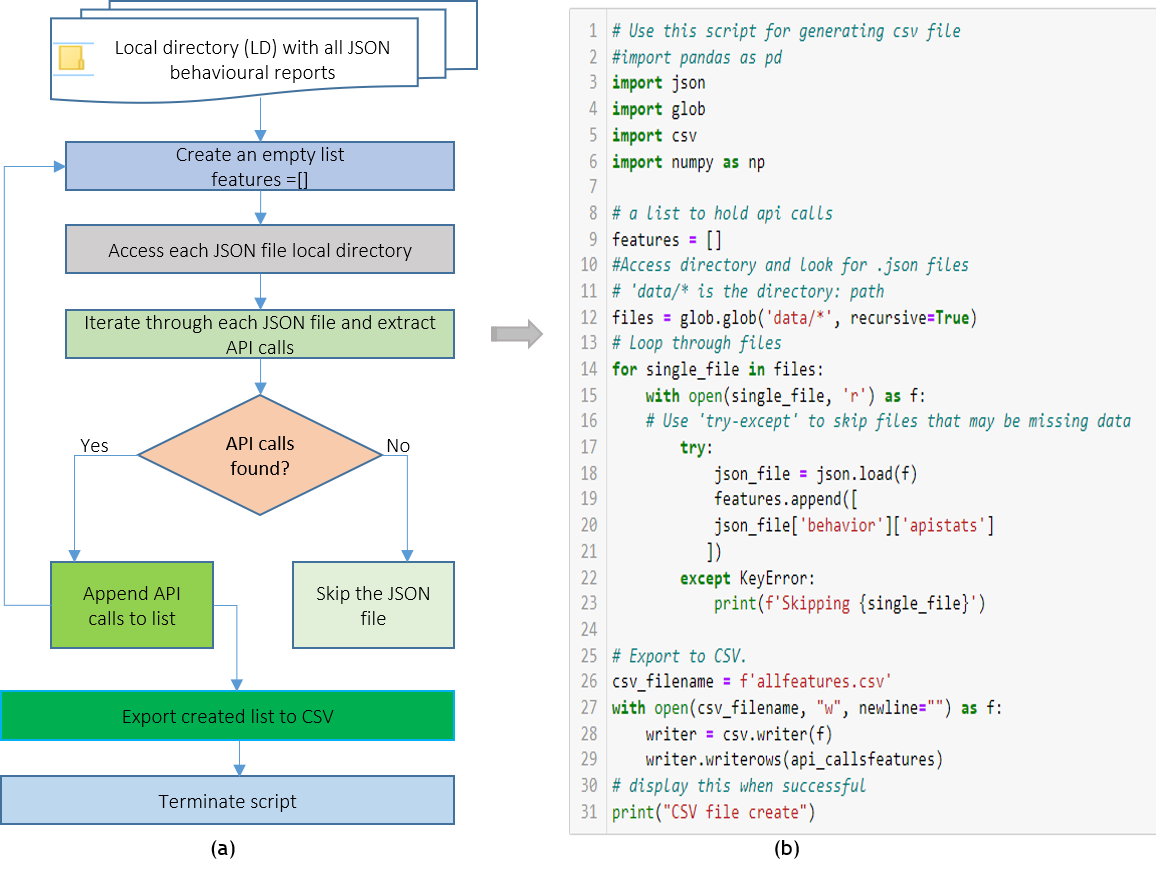Select the '#import pandas as pd' line
The width and height of the screenshot is (1156, 873).
point(697,58)
